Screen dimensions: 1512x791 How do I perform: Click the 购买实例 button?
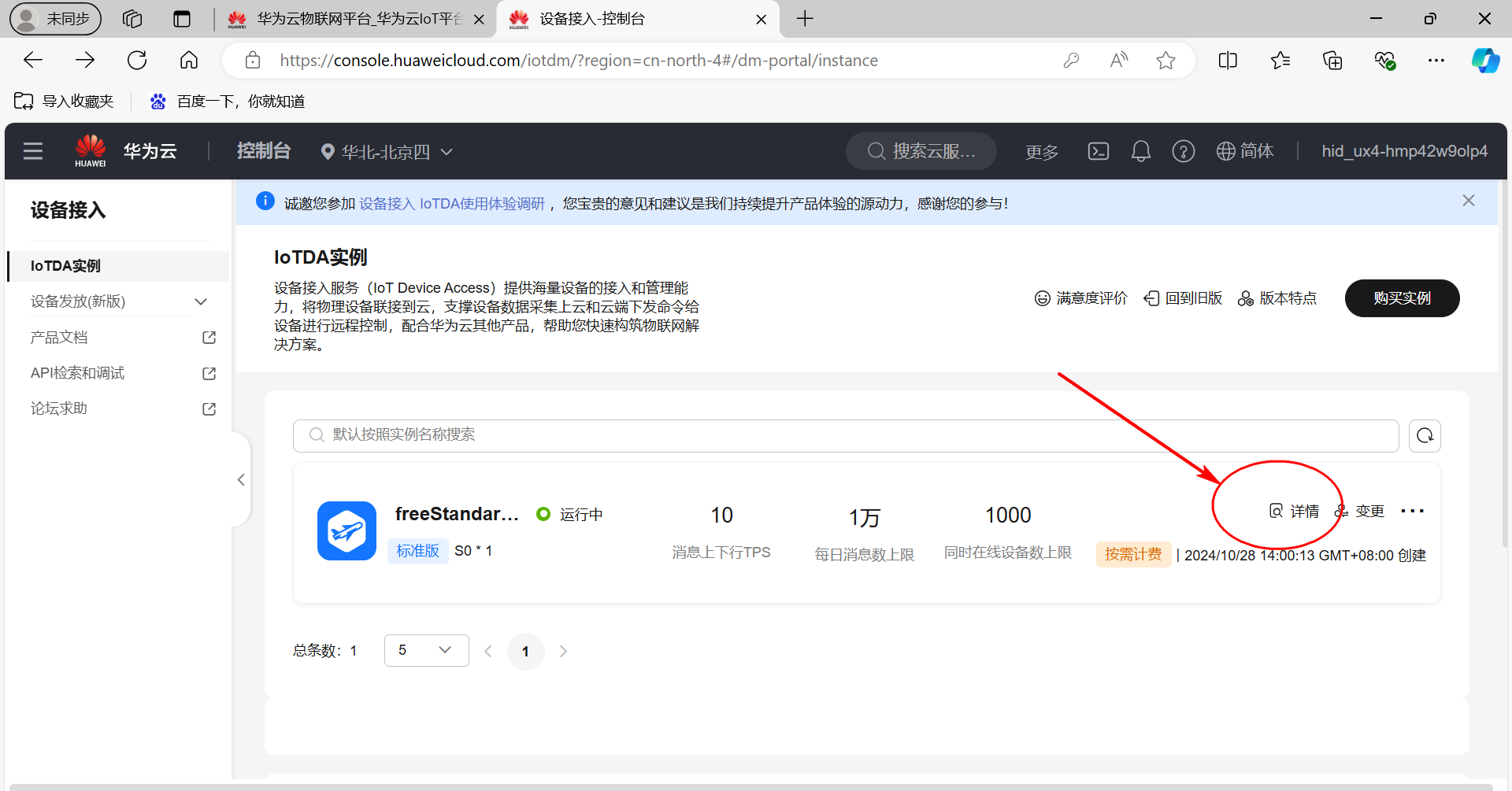coord(1402,298)
